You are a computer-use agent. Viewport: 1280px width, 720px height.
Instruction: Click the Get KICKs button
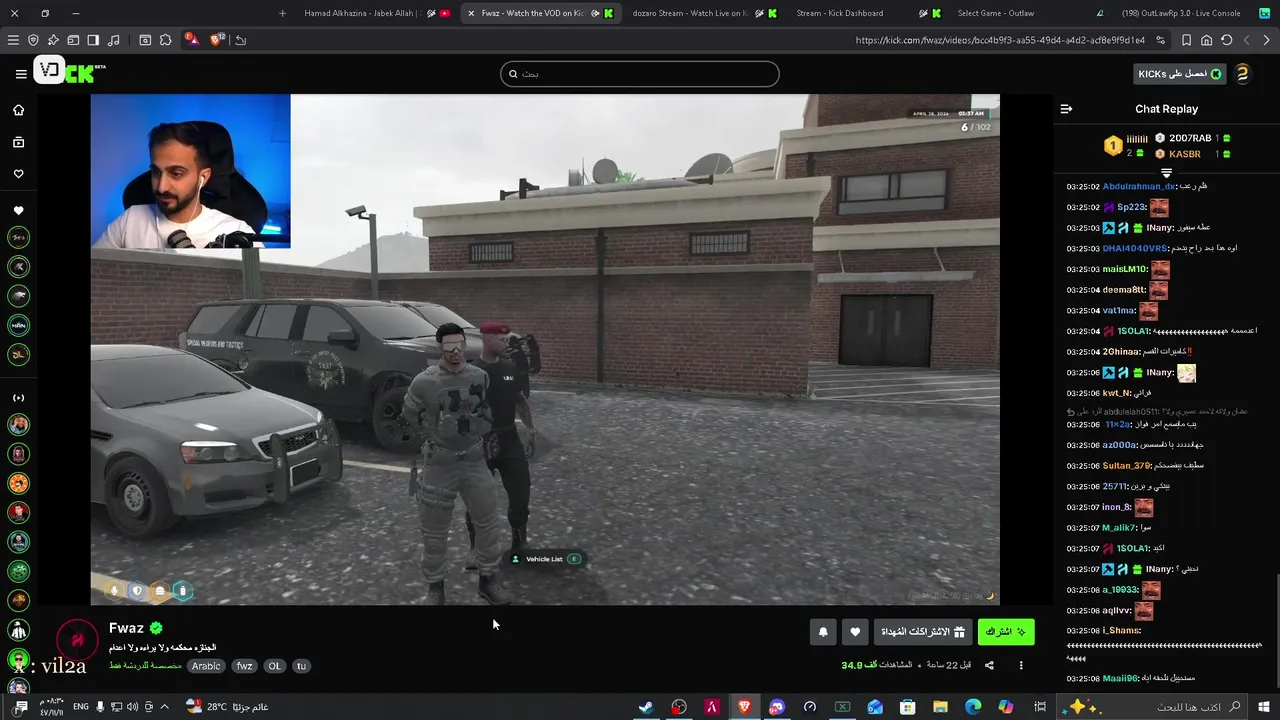click(1180, 74)
